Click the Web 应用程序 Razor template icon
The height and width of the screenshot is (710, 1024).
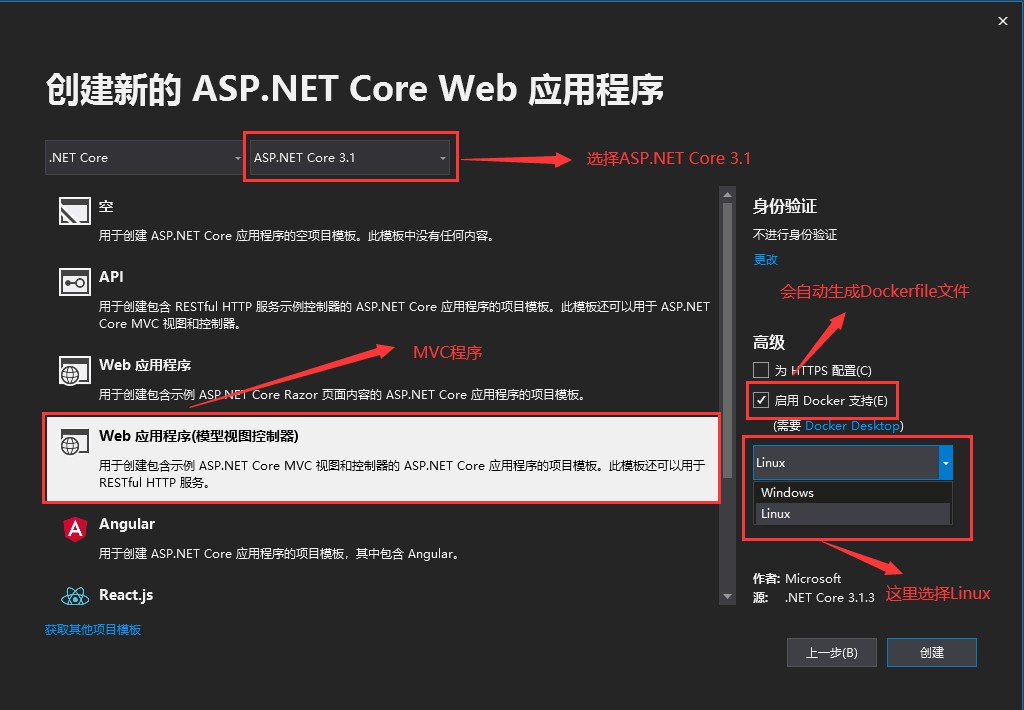[x=74, y=370]
